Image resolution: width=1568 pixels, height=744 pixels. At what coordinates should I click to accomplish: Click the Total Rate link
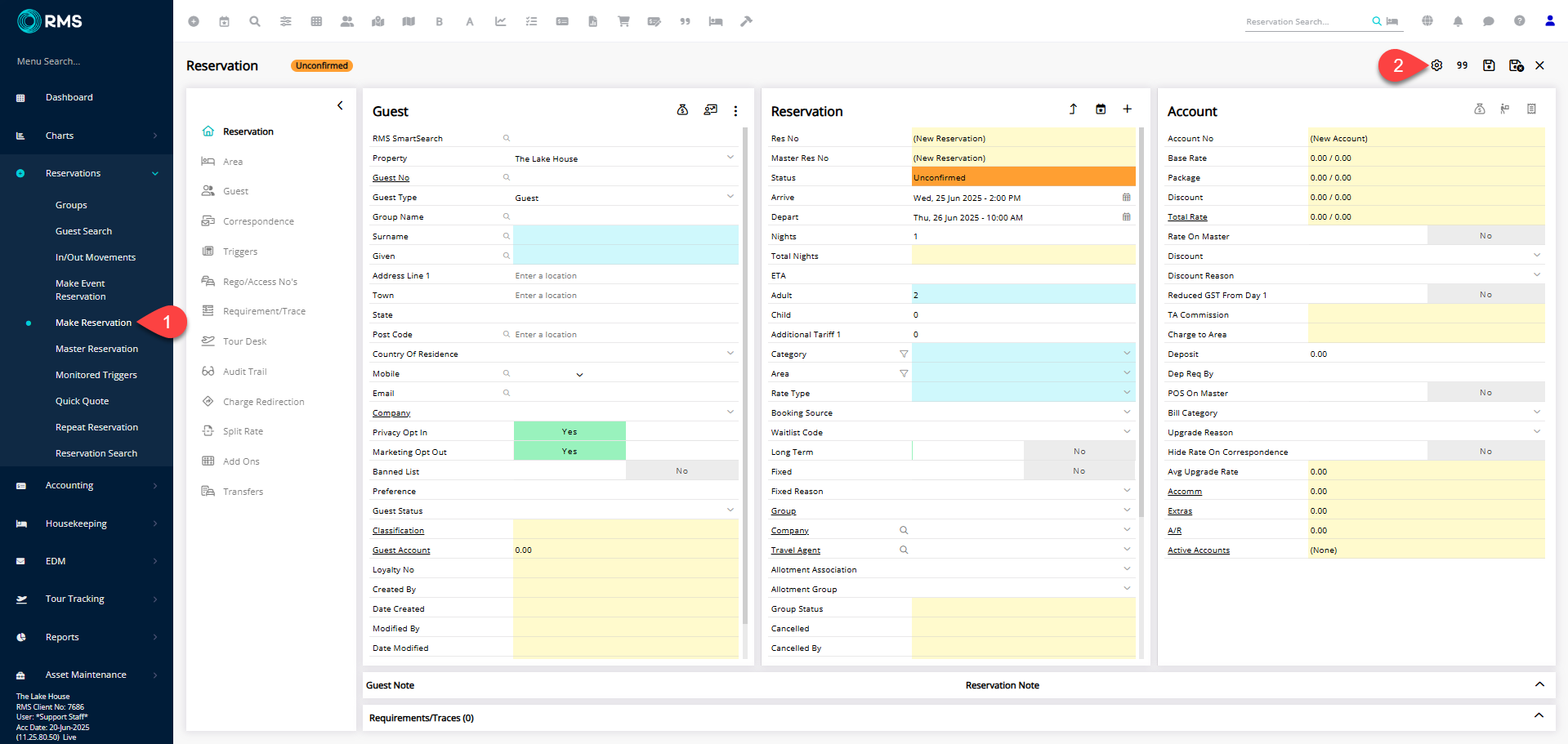point(1187,217)
